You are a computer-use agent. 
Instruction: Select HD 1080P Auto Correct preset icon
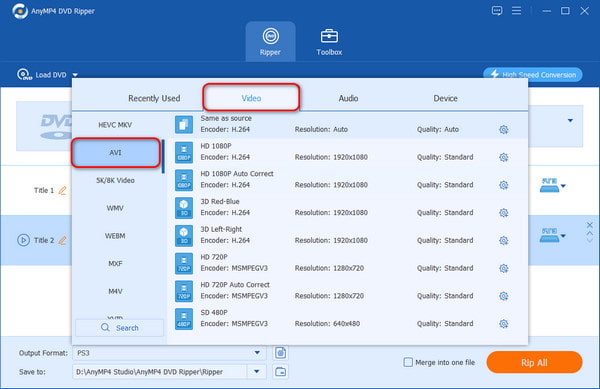pyautogui.click(x=184, y=180)
